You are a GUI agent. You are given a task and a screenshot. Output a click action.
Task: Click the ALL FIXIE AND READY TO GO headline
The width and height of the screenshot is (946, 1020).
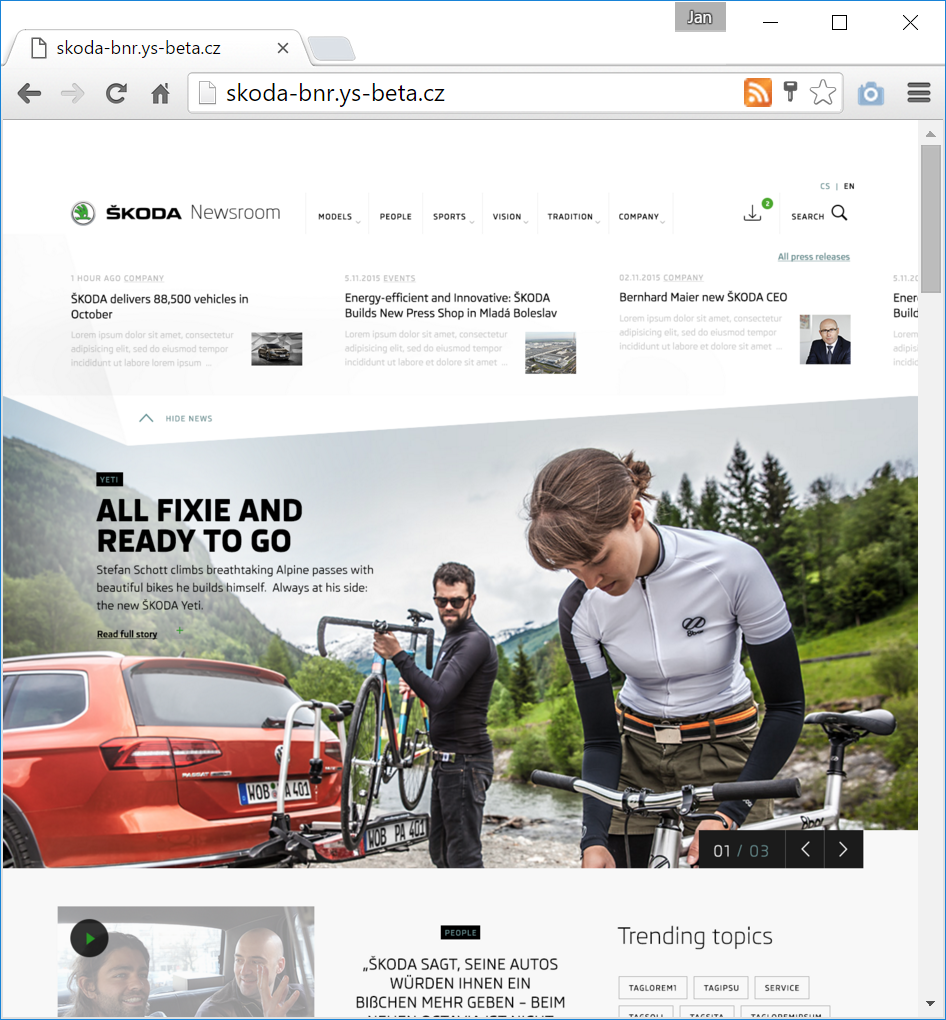pos(199,526)
